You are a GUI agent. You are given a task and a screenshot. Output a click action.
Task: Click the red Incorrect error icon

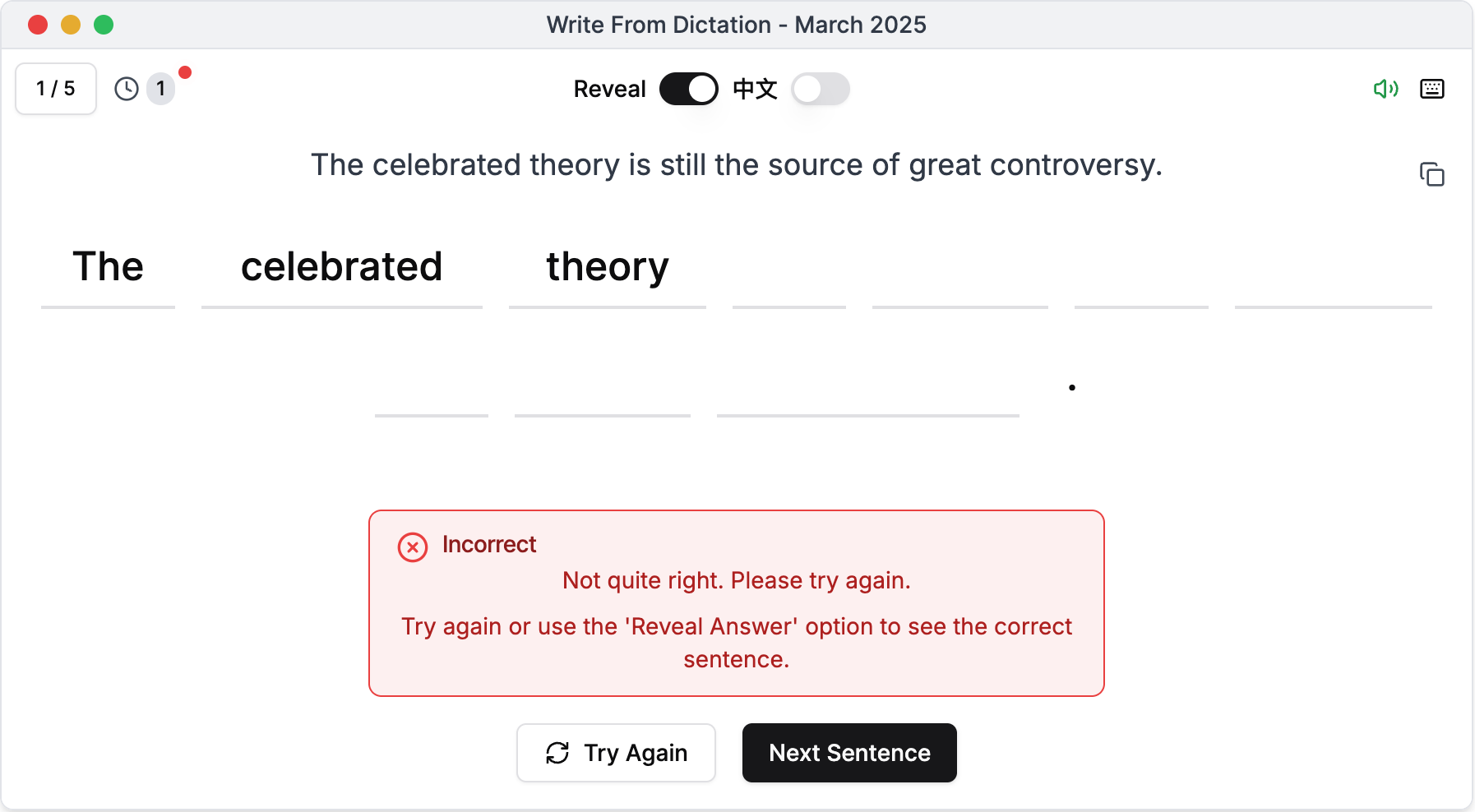413,547
